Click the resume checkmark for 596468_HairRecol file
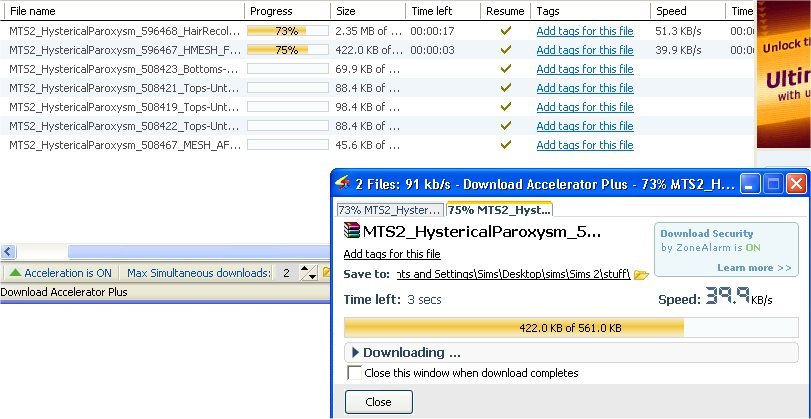811x419 pixels. coord(506,31)
